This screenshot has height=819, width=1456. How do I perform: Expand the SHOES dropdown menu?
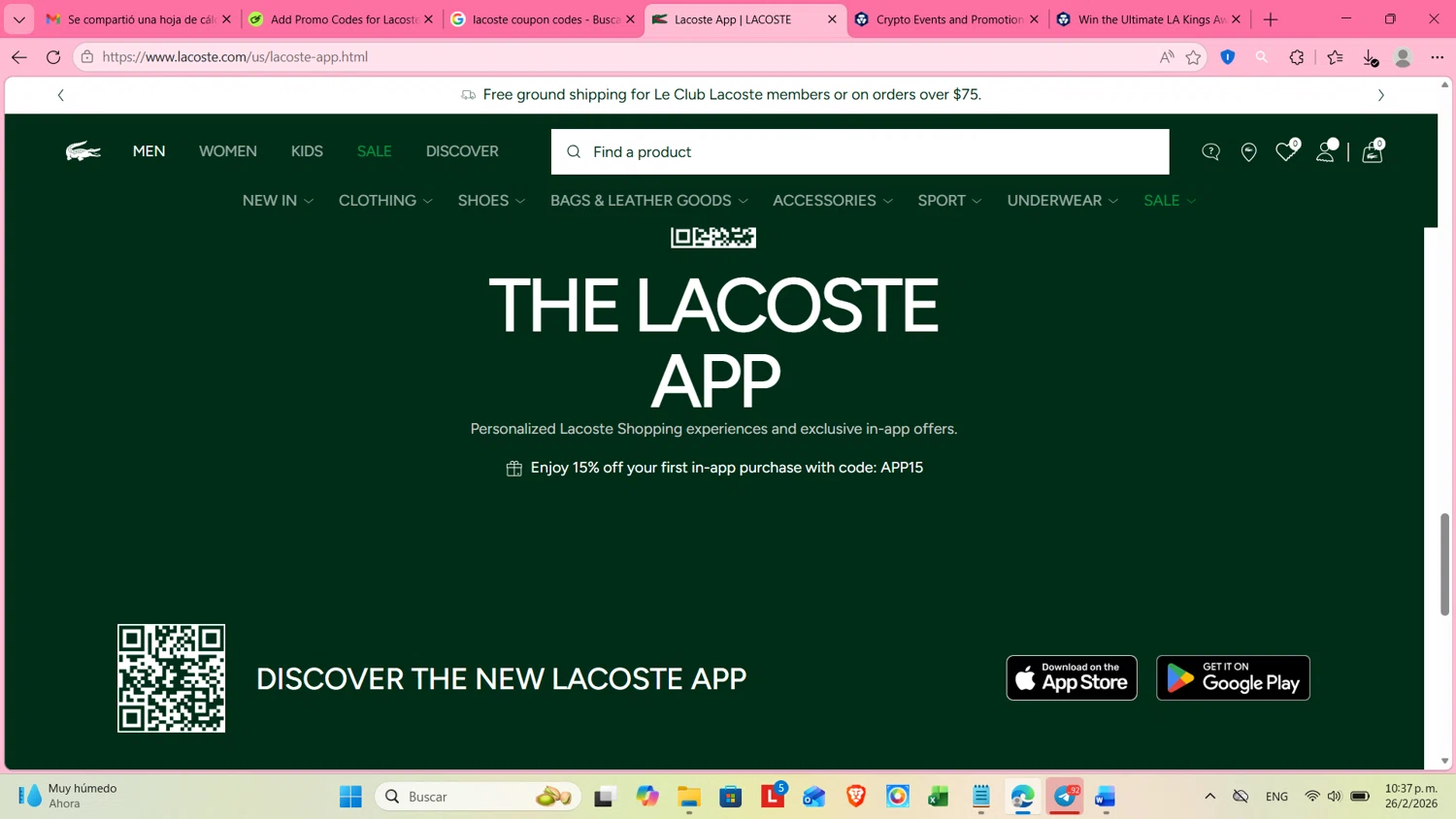click(x=491, y=201)
